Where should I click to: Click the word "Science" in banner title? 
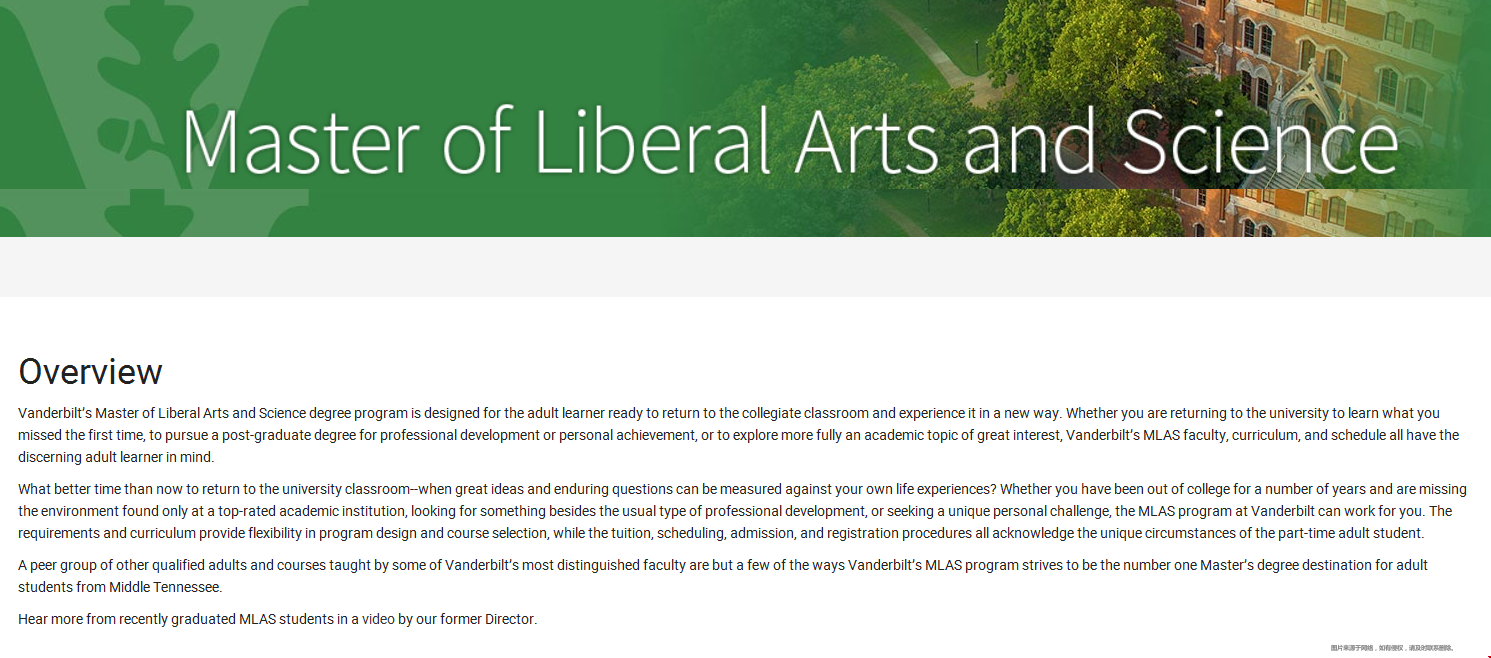click(1260, 141)
